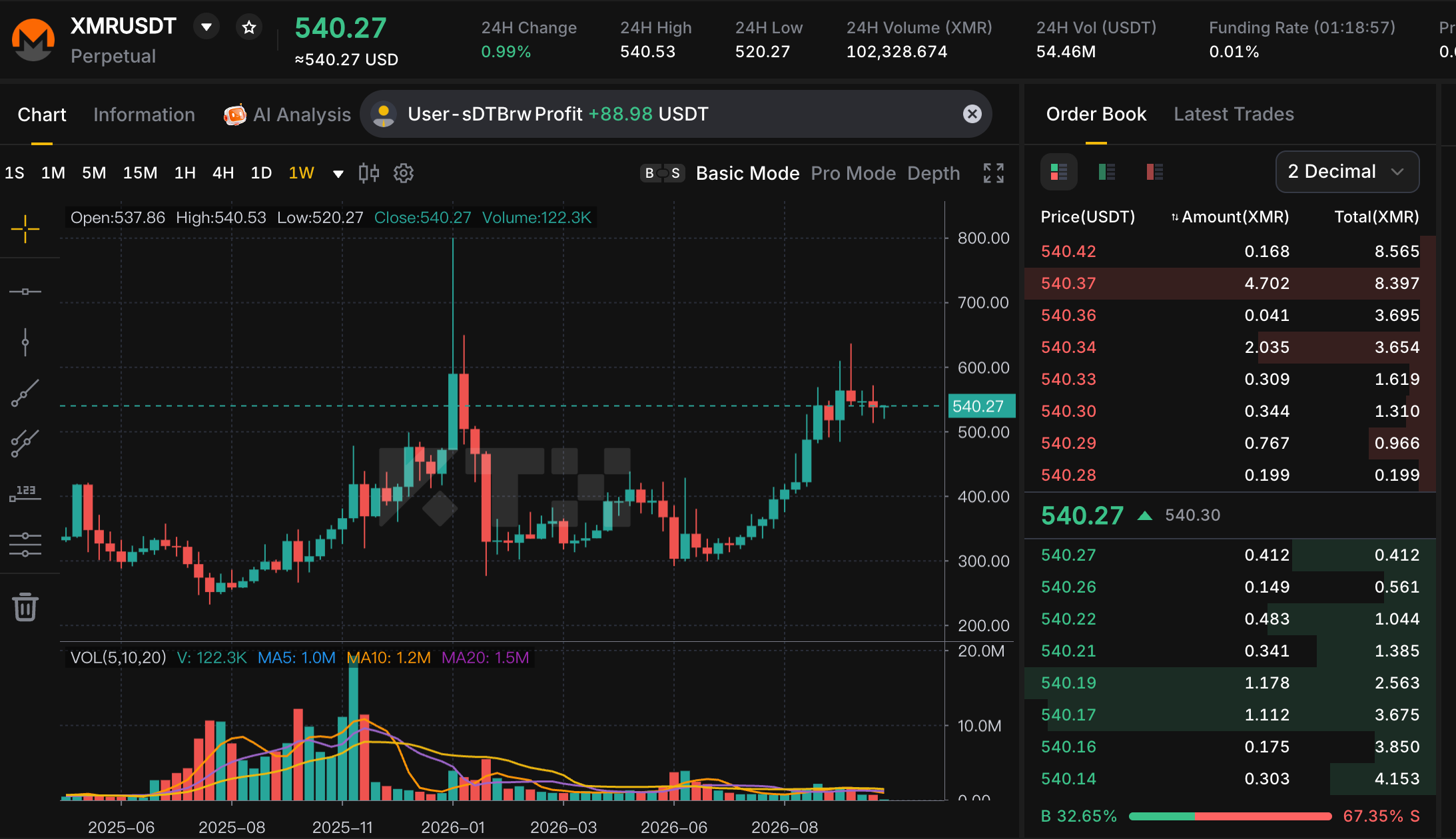Switch chart to Basic Mode
The height and width of the screenshot is (839, 1456).
coord(747,173)
